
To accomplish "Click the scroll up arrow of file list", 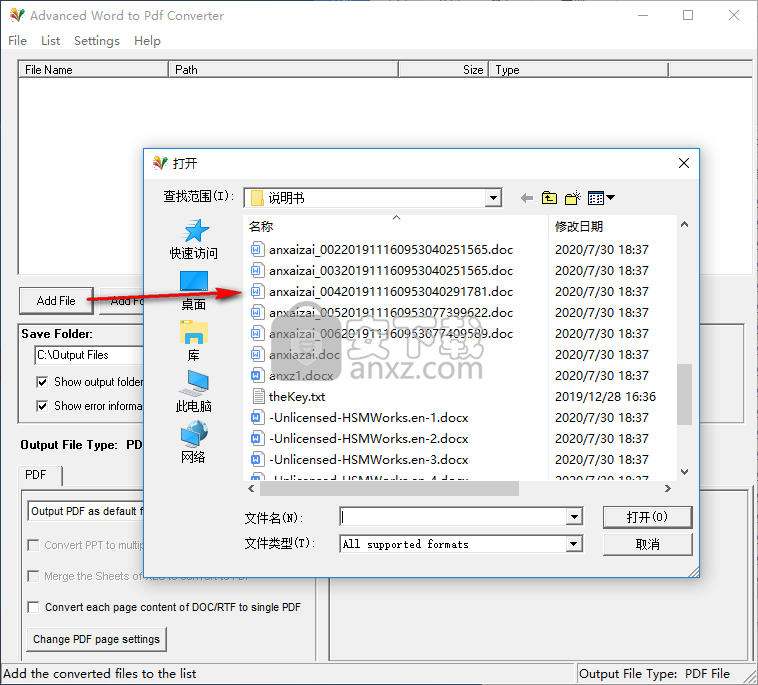I will [x=684, y=224].
